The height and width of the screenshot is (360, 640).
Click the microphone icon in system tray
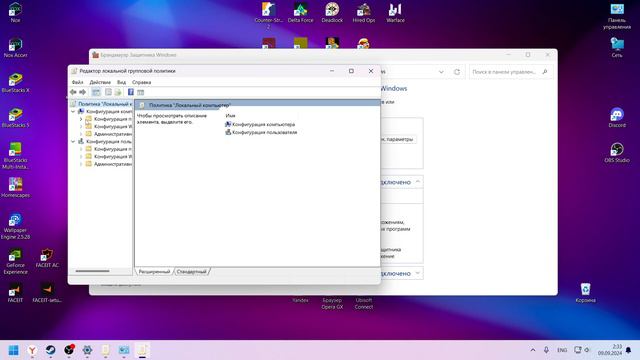click(546, 350)
